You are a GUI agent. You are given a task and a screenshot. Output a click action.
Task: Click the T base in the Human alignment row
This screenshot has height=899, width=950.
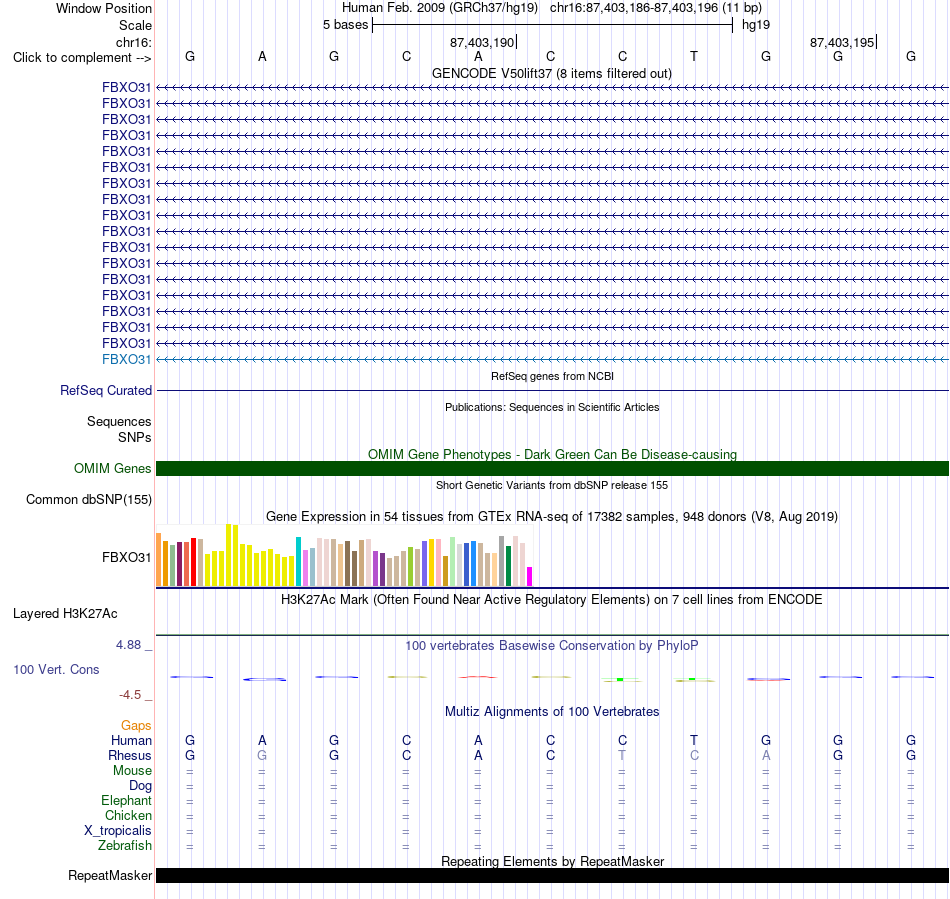694,740
